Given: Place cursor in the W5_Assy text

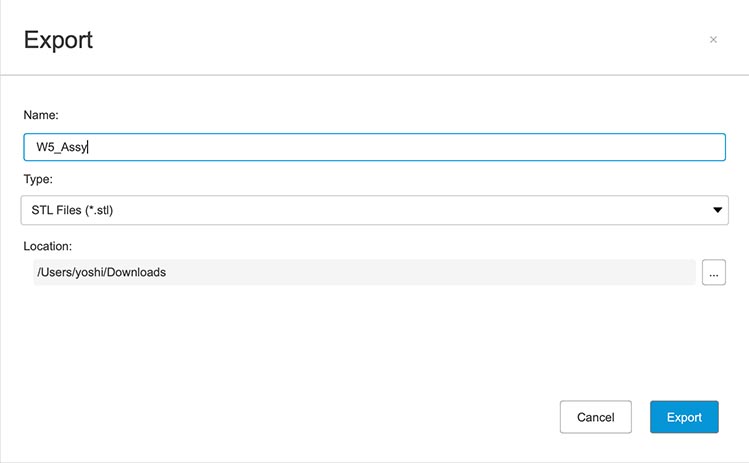Looking at the screenshot, I should coord(62,147).
